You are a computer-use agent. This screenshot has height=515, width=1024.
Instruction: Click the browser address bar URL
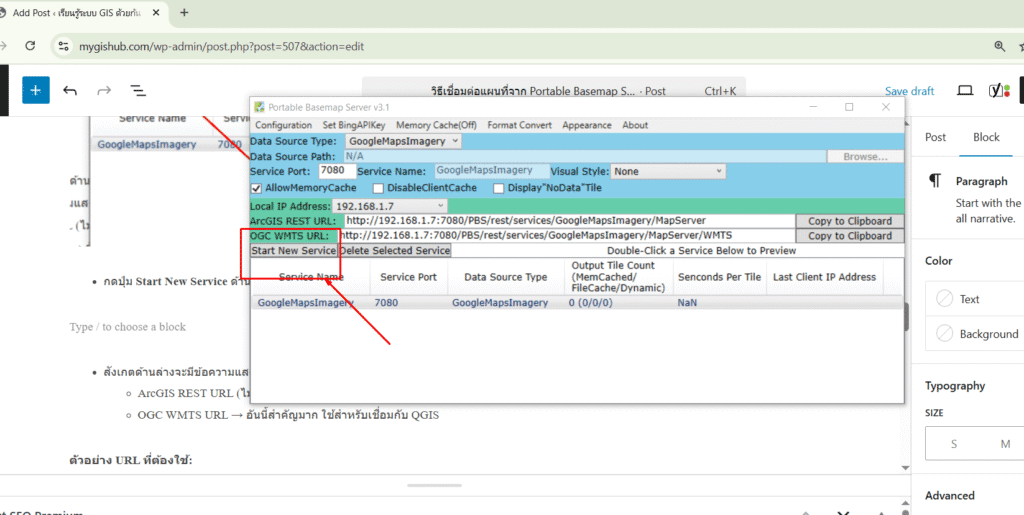(222, 46)
